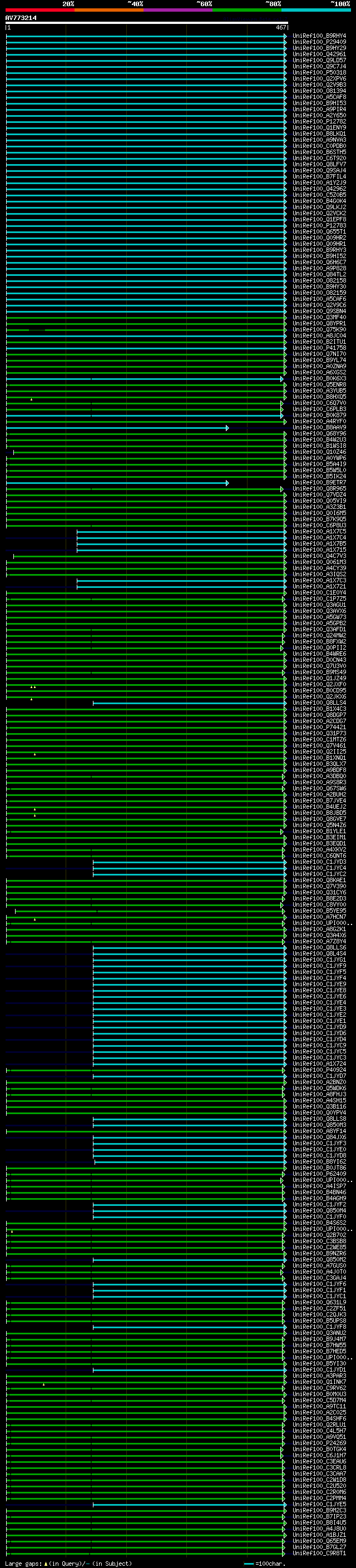
Task: Select the UniRef100_C1E0Y4 label
Action: (x=319, y=593)
